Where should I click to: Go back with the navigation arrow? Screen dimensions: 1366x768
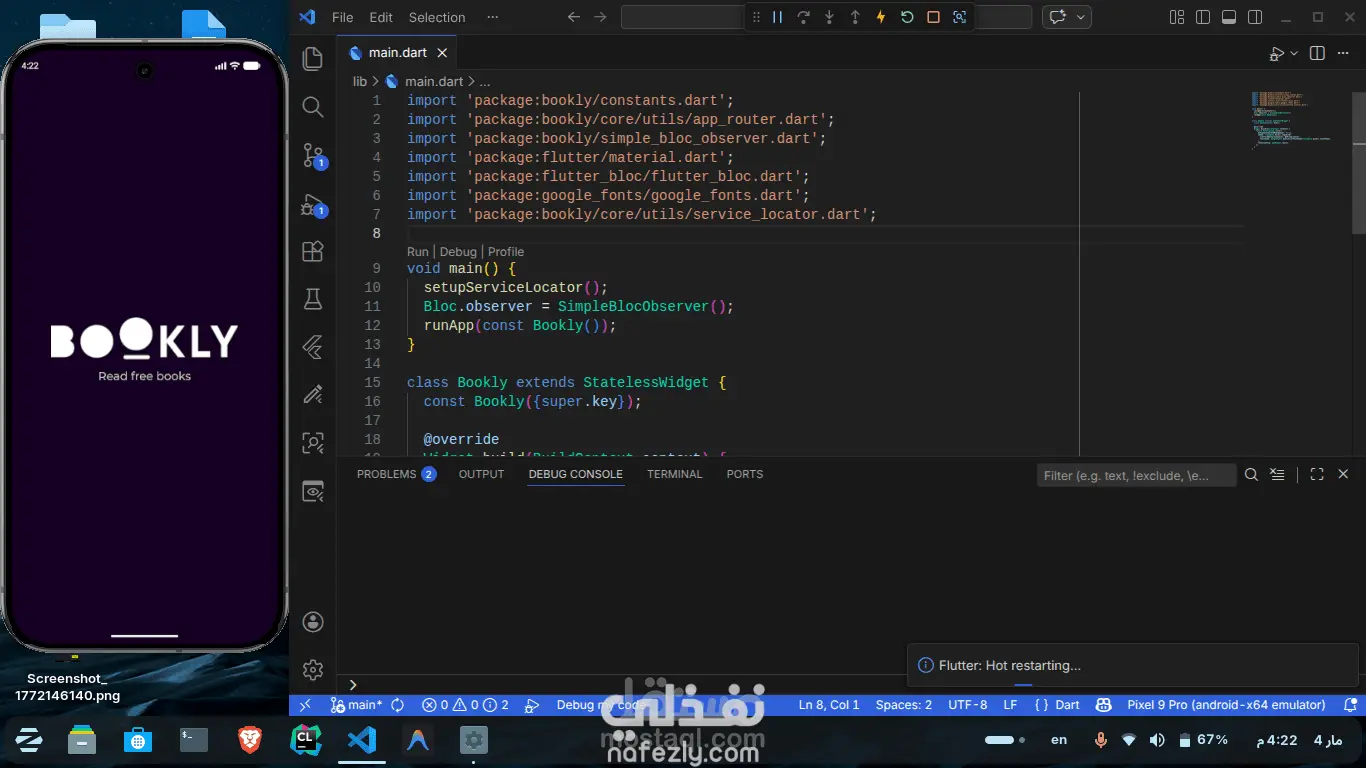coord(574,17)
